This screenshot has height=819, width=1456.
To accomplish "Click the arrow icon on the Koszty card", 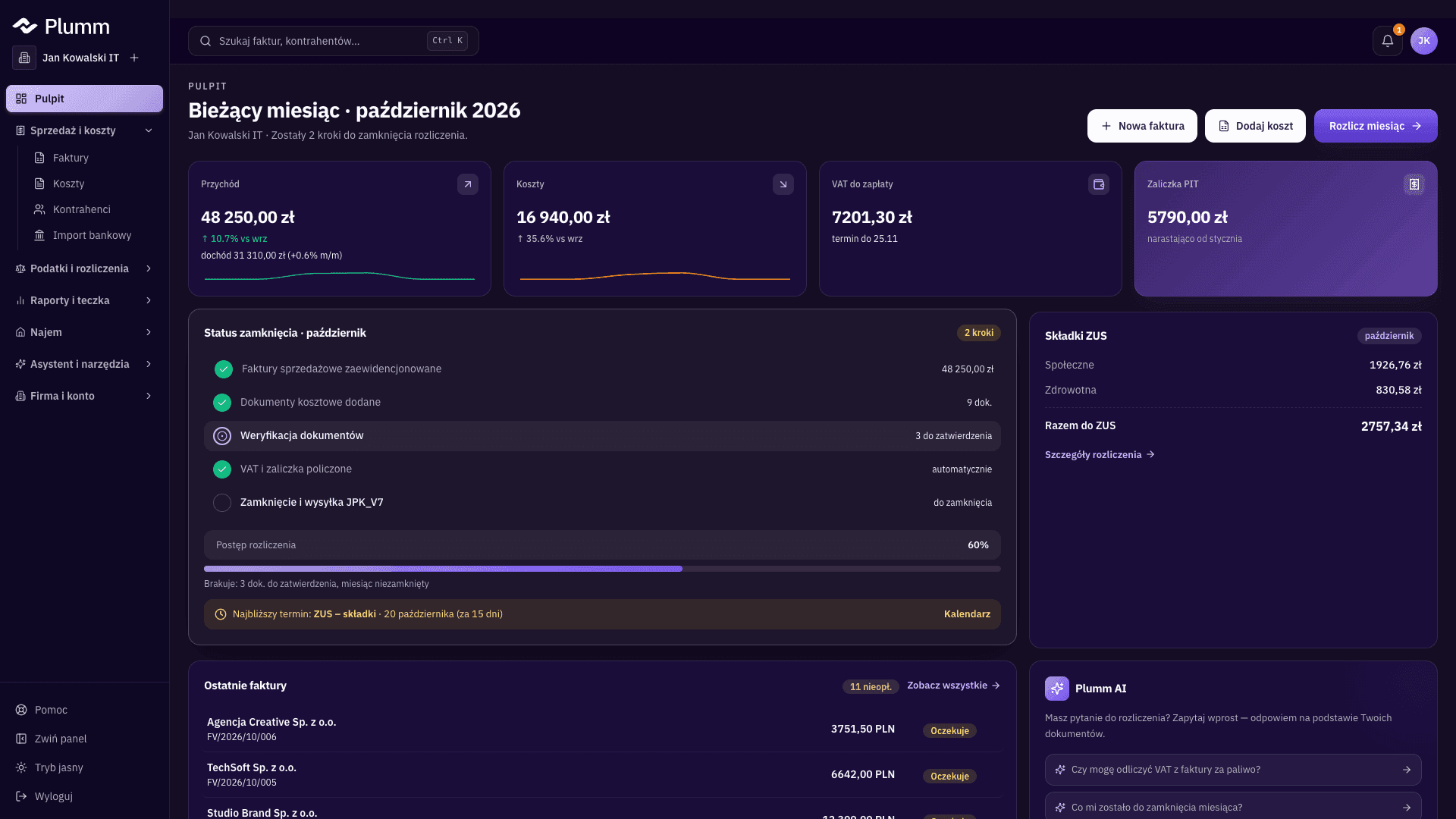I will 783,184.
